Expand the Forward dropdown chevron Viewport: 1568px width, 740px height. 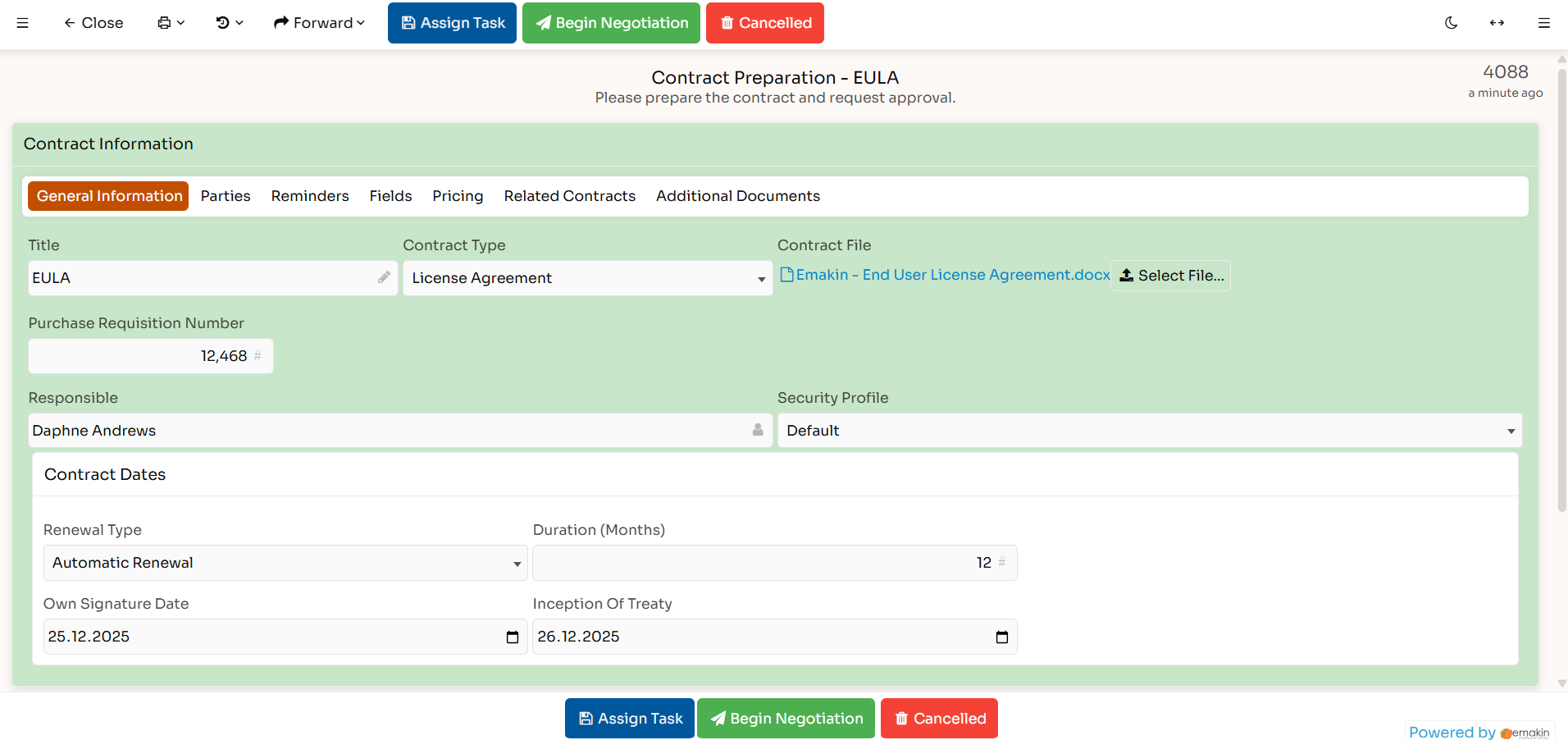359,23
